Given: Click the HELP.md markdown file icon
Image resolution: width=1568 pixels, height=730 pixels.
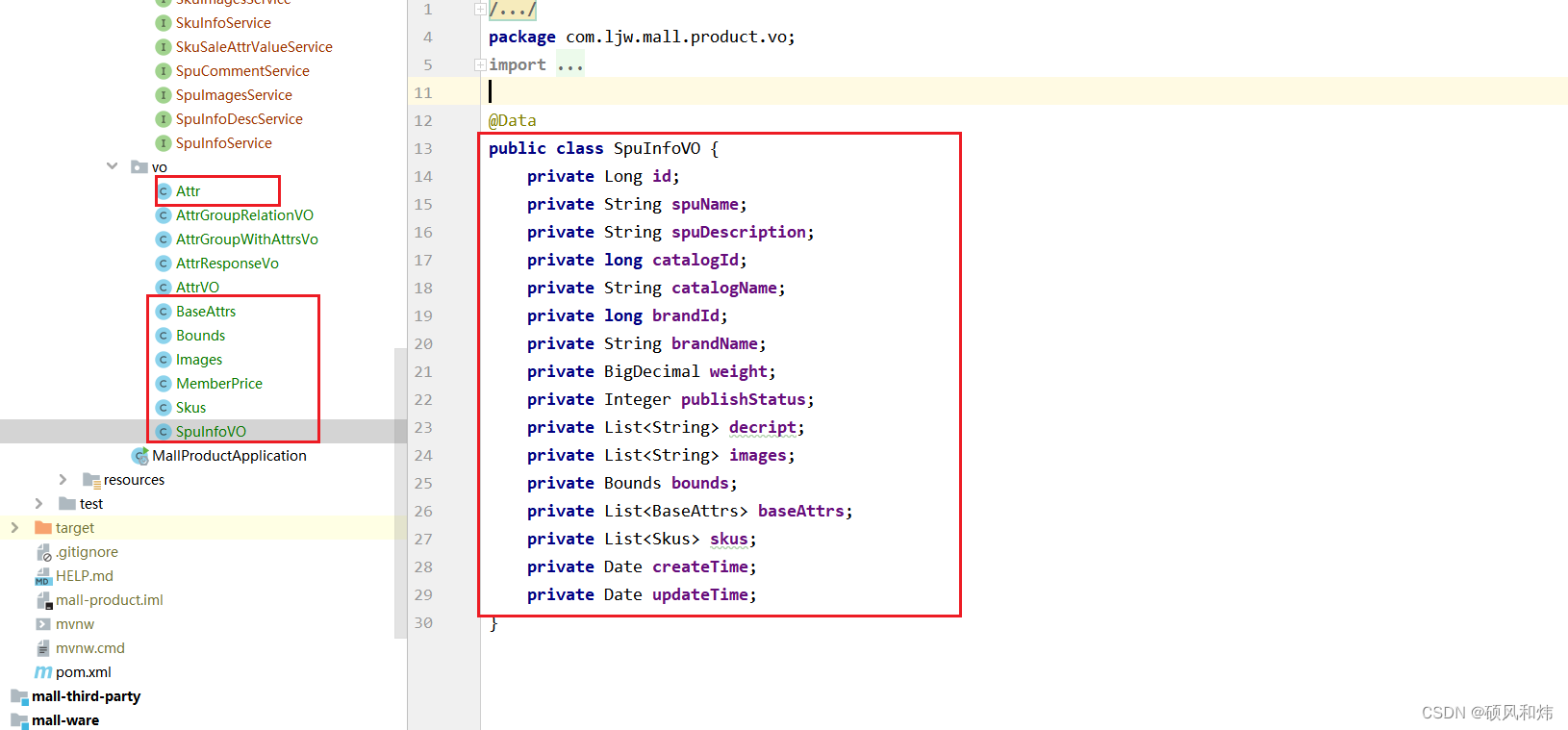Looking at the screenshot, I should (x=42, y=576).
